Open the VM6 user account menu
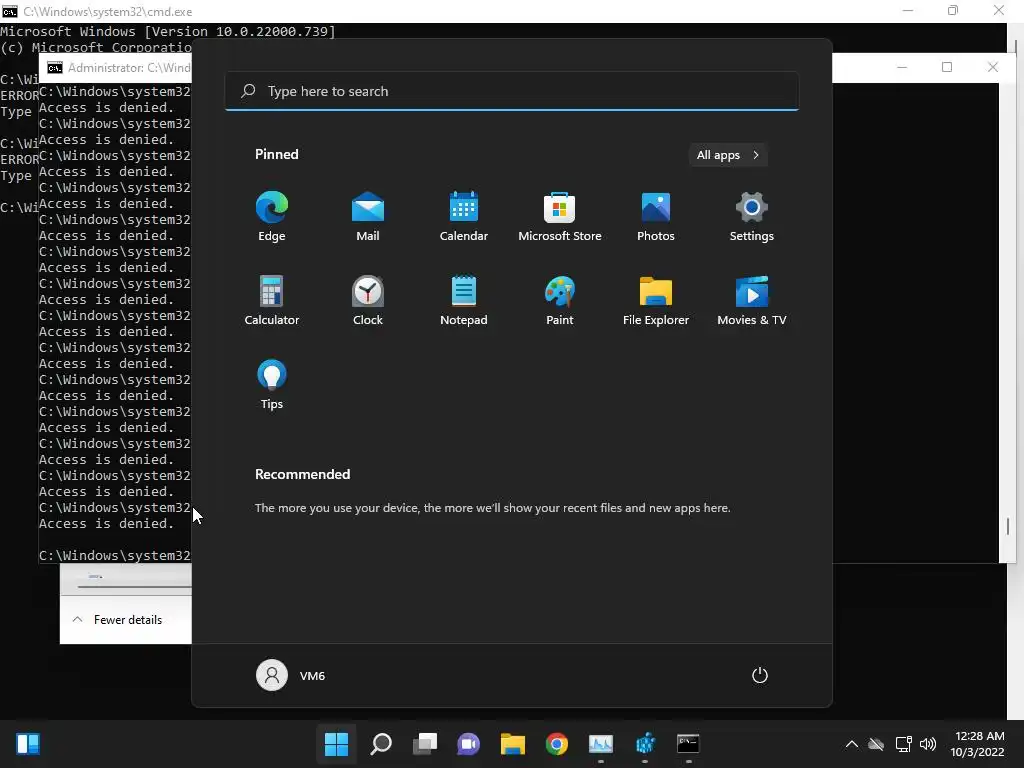The height and width of the screenshot is (768, 1024). [291, 675]
